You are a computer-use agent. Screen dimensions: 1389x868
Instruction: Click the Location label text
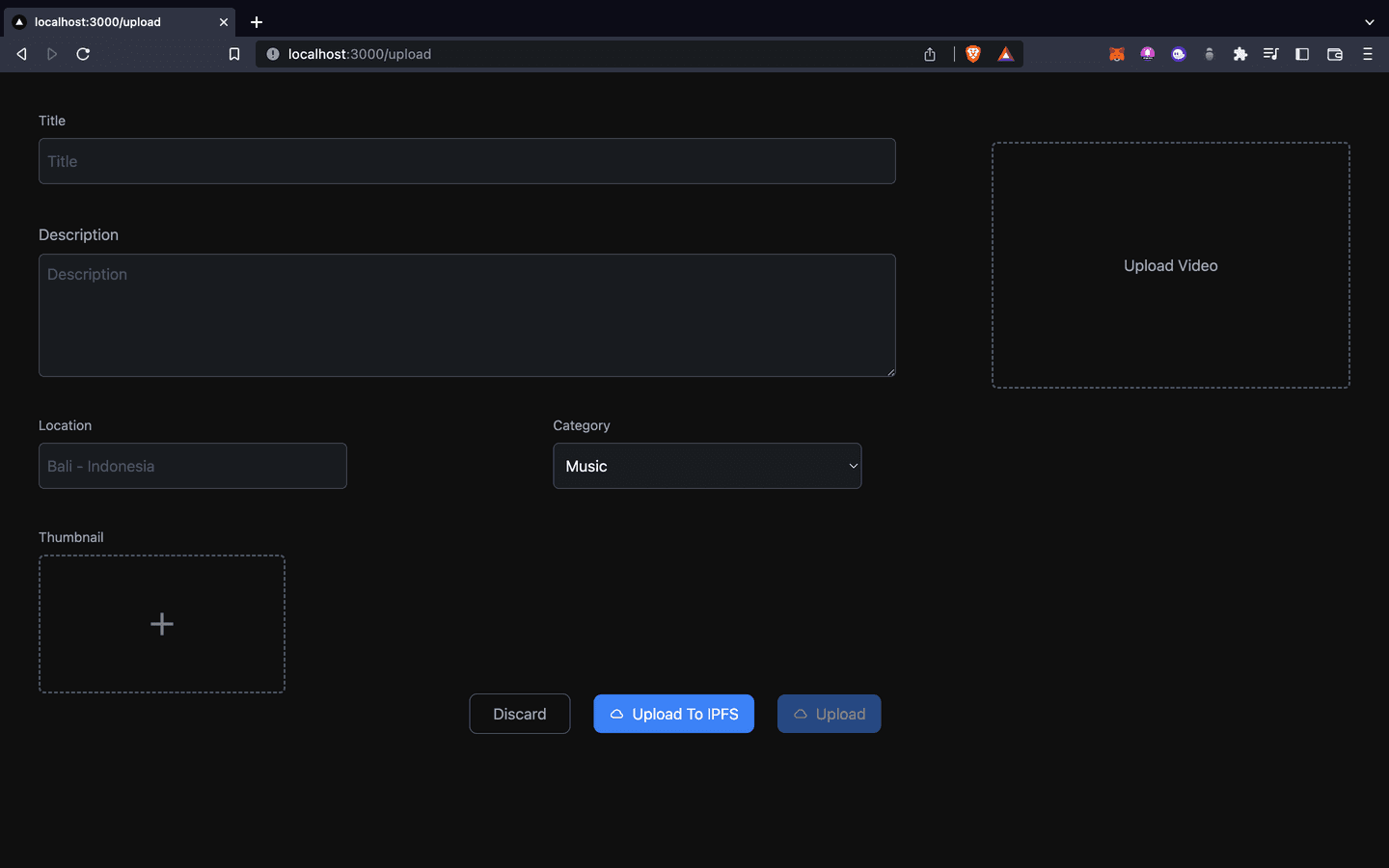tap(66, 425)
